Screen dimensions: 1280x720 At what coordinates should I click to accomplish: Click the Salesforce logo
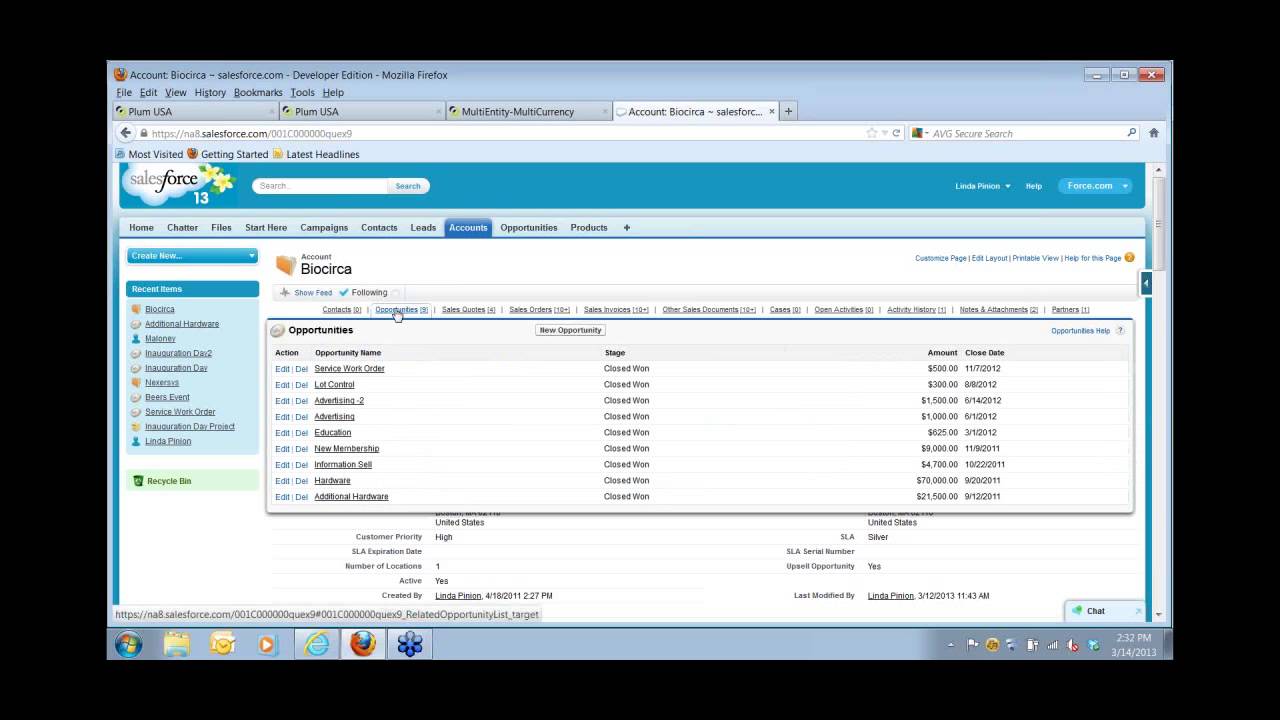click(176, 185)
